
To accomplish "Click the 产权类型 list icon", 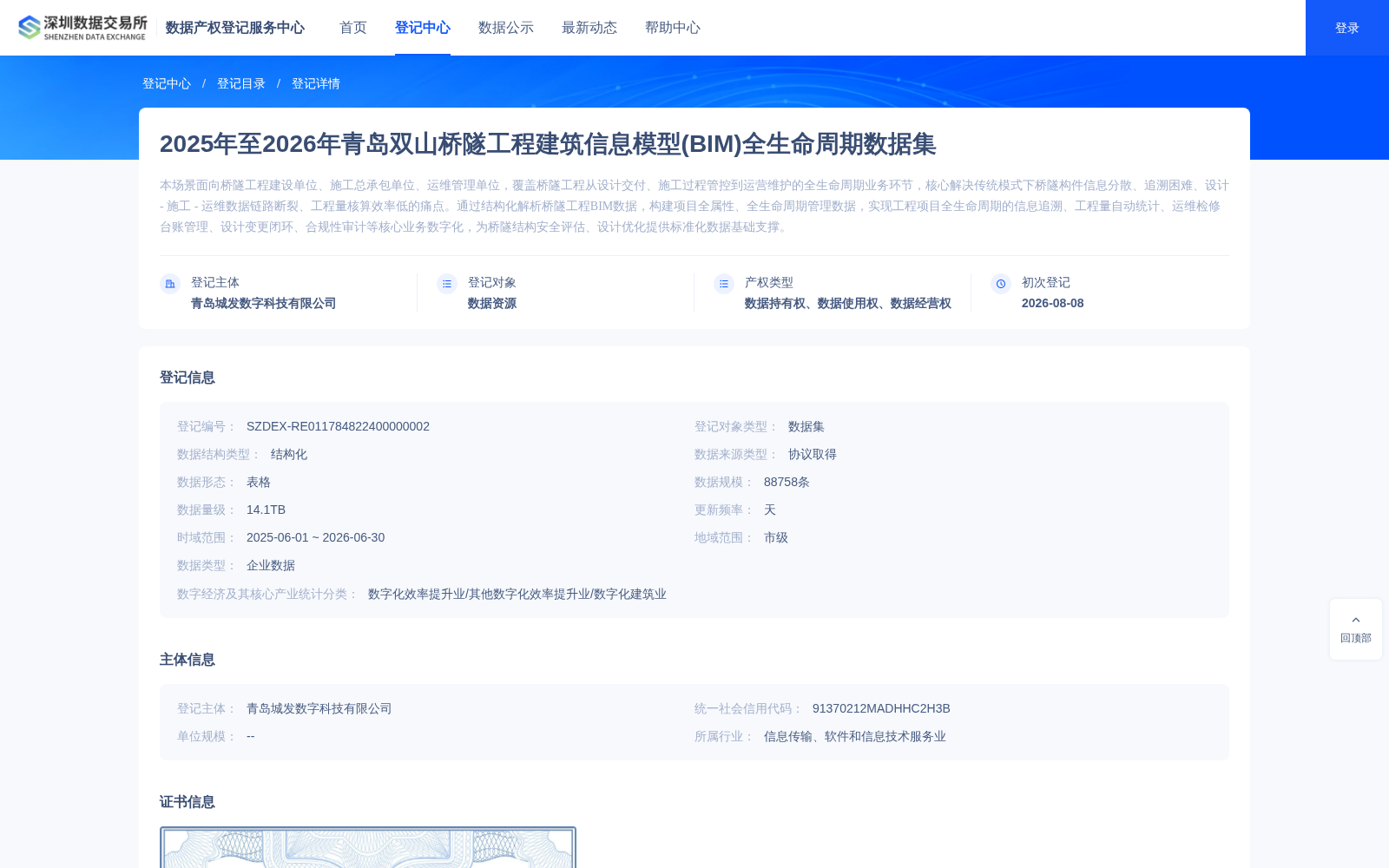I will point(724,284).
